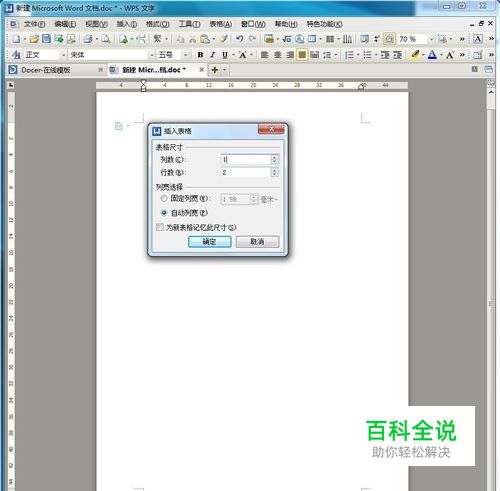
Task: Open the 帮助(H) menu
Action: pos(286,24)
